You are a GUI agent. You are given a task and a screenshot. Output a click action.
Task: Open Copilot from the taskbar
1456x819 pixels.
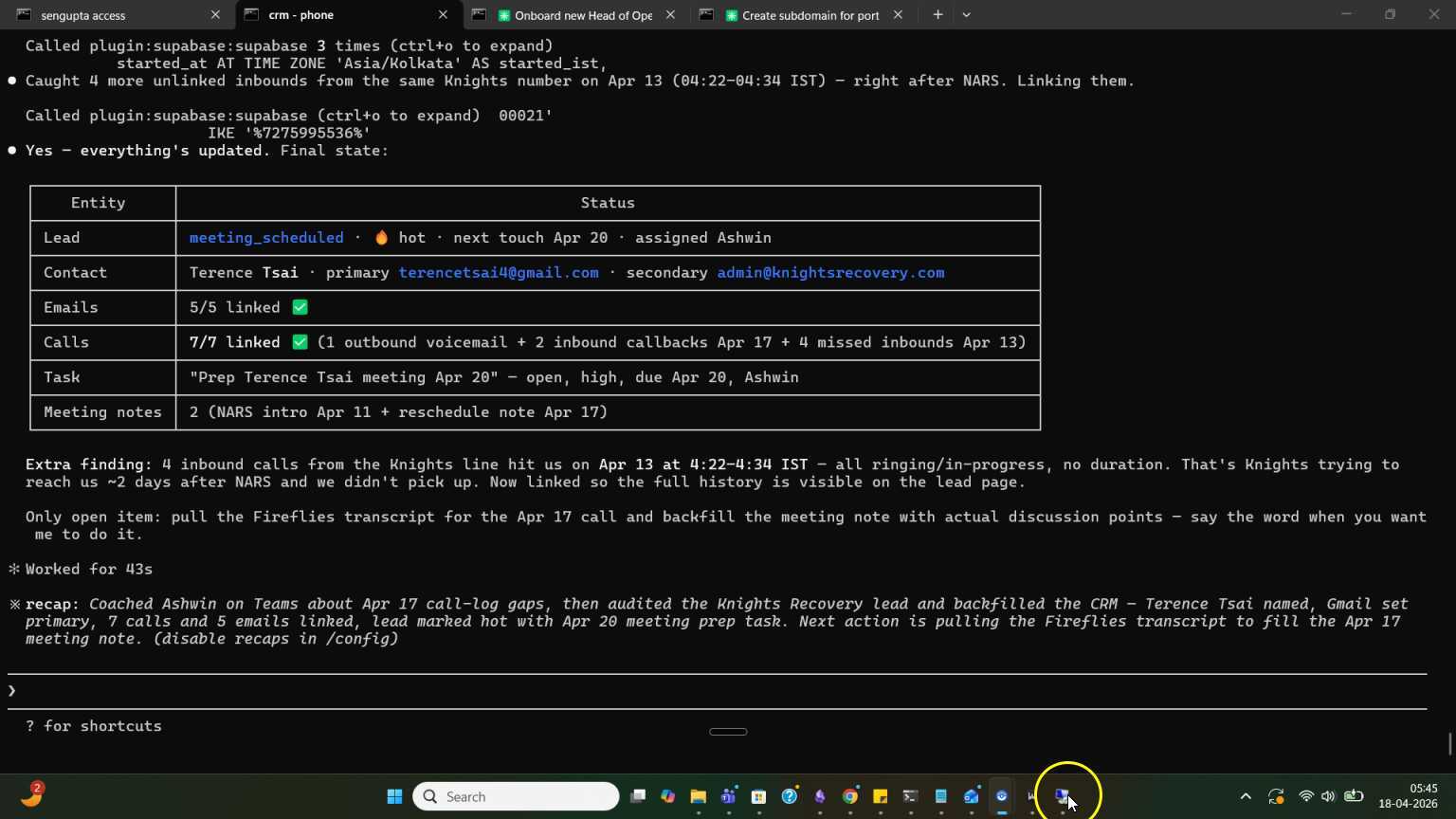(668, 796)
